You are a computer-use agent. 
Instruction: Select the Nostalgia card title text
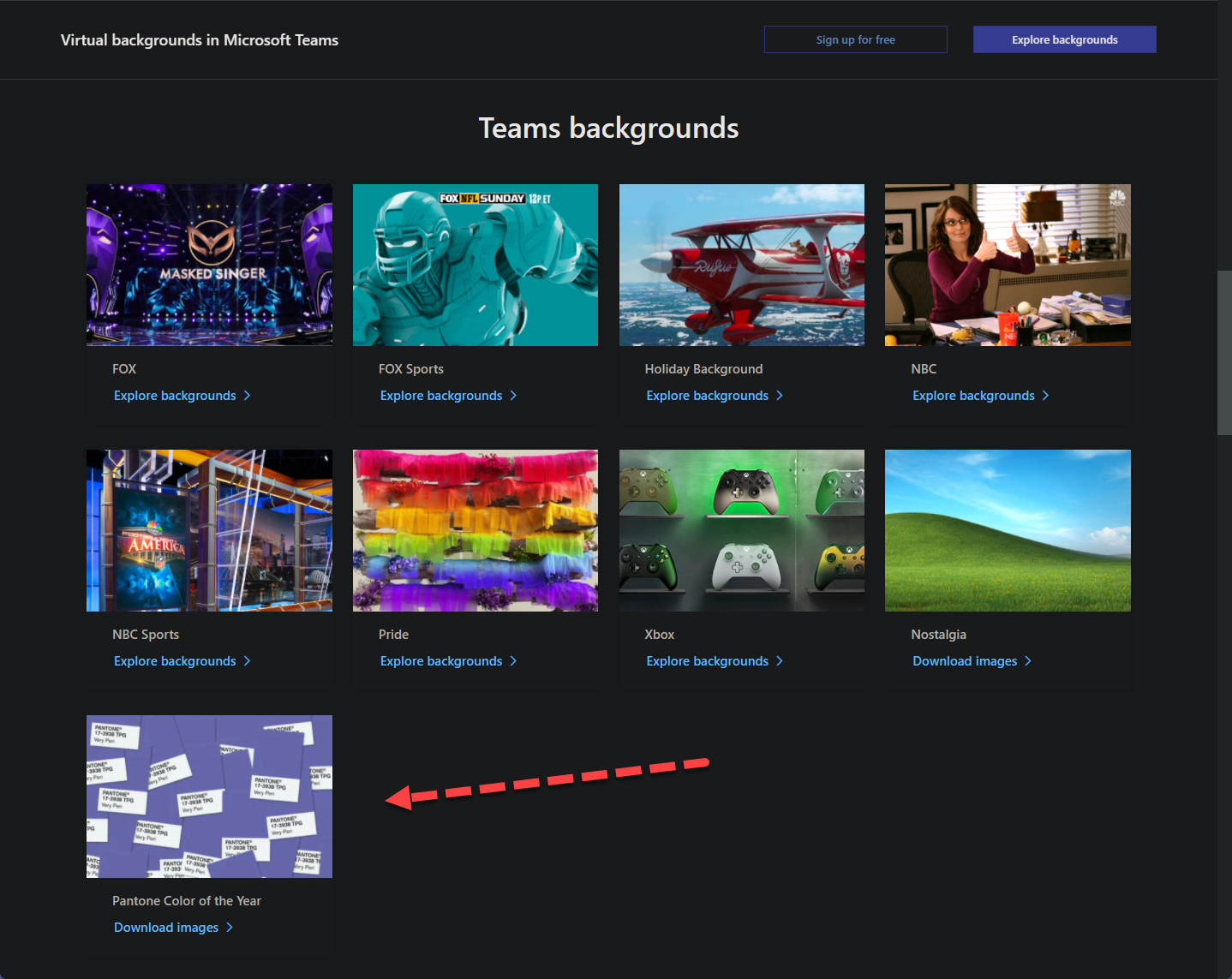coord(938,635)
